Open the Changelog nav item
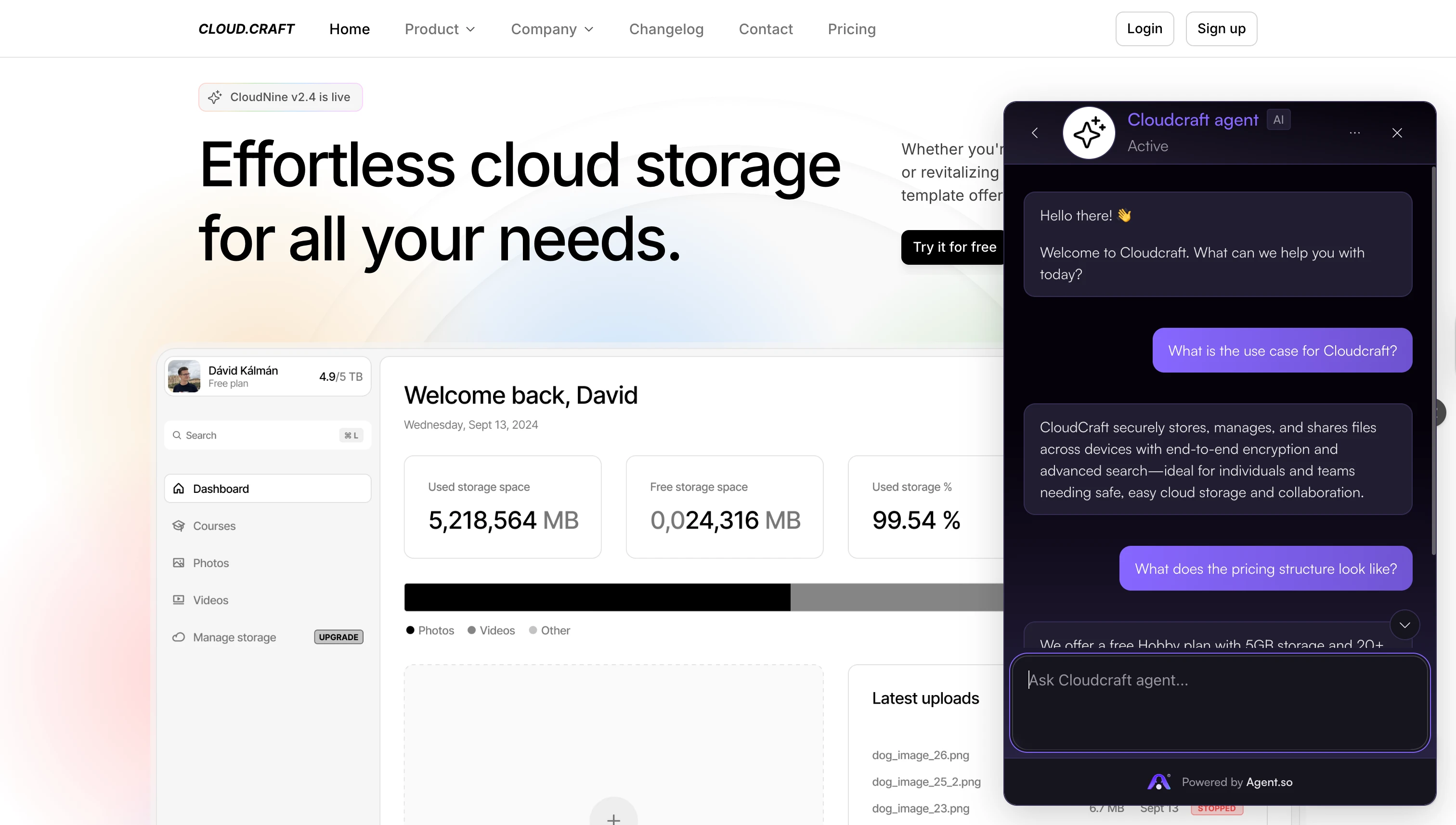 [666, 29]
